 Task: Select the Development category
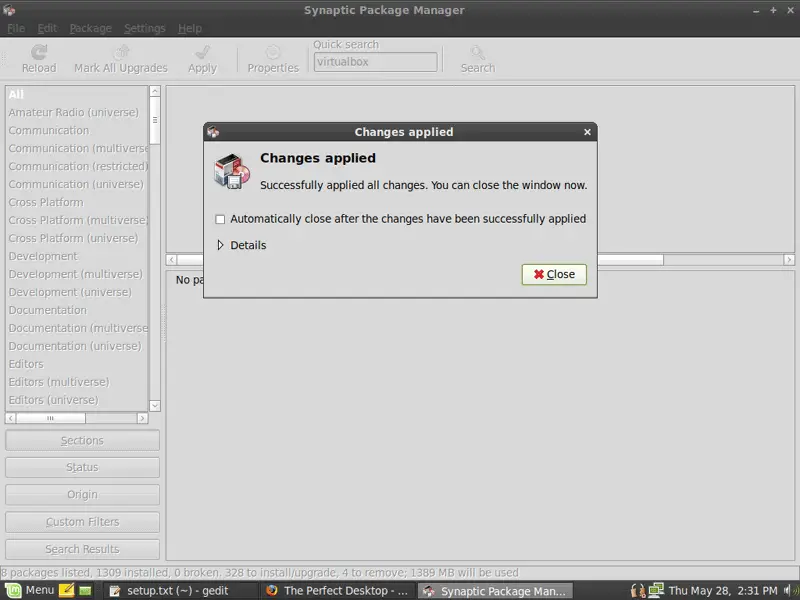[77, 256]
